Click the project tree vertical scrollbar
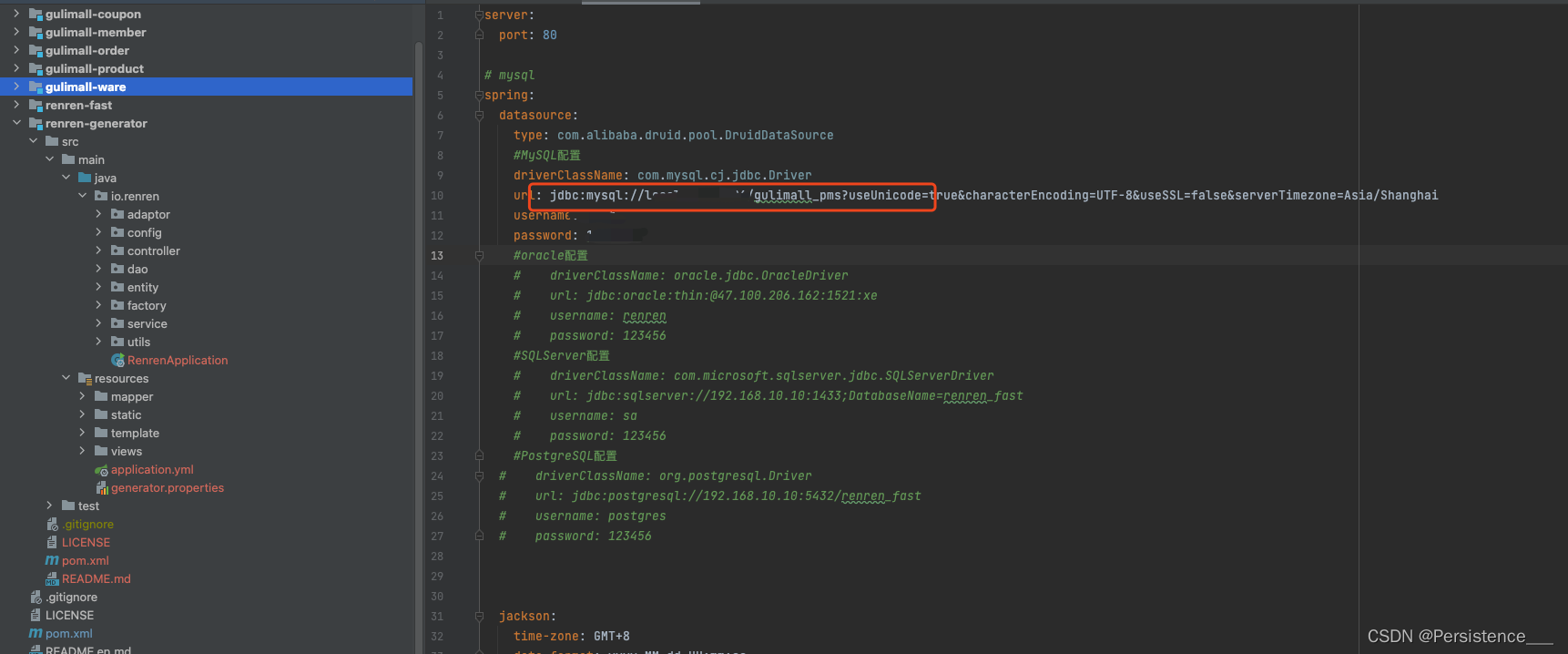This screenshot has height=654, width=1568. 419,346
